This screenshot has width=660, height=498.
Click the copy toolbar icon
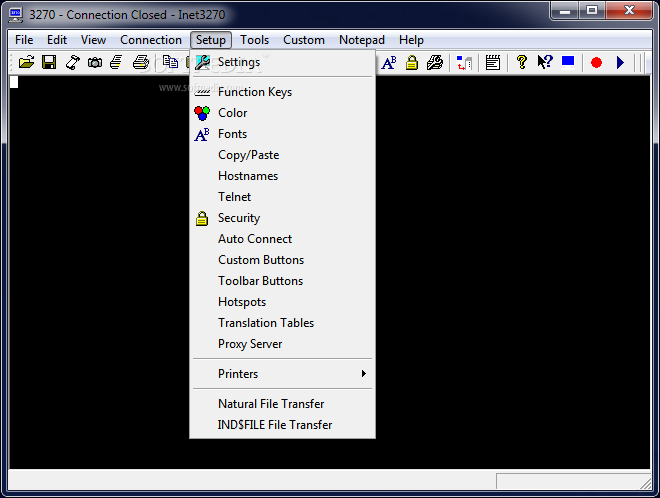tap(170, 62)
